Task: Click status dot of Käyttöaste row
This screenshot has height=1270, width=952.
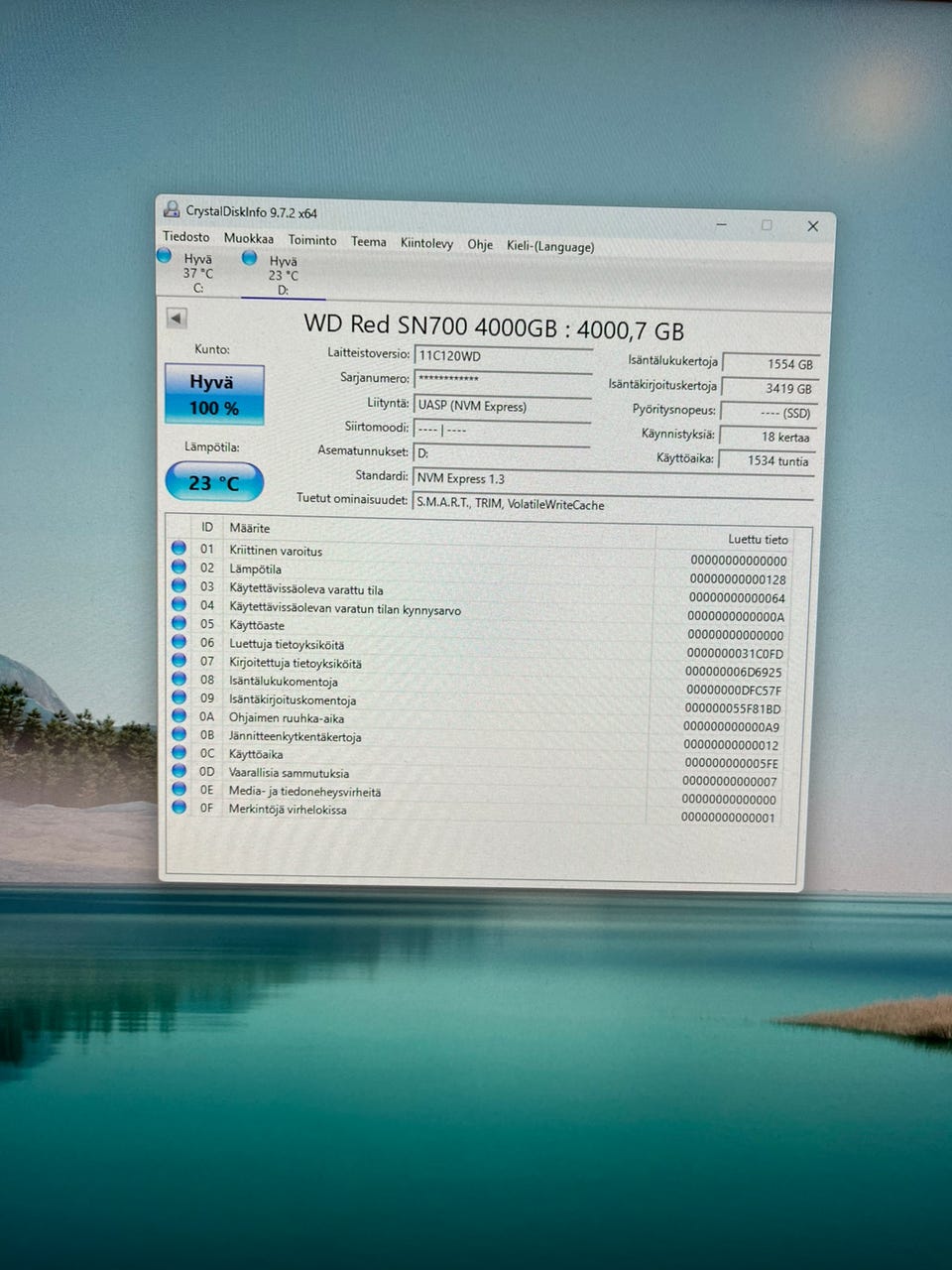Action: click(178, 623)
